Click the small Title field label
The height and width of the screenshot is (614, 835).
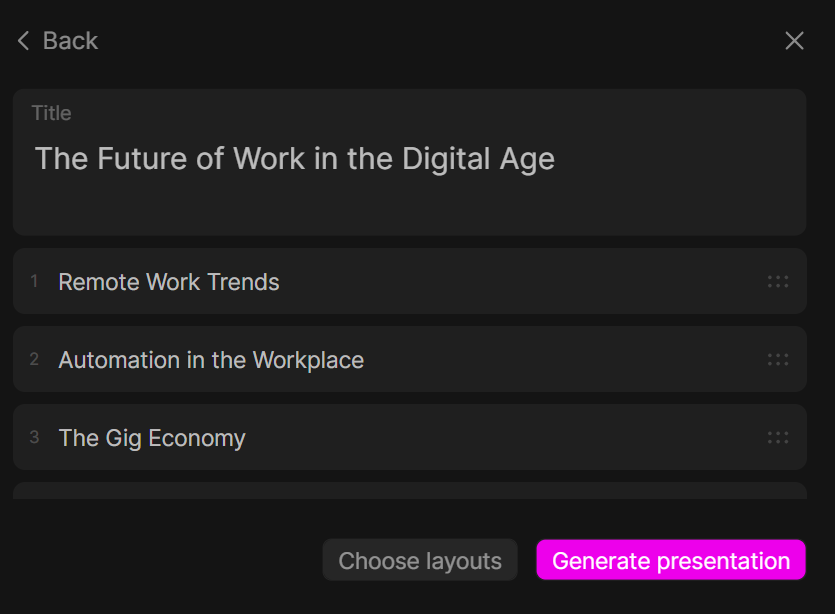tap(51, 114)
